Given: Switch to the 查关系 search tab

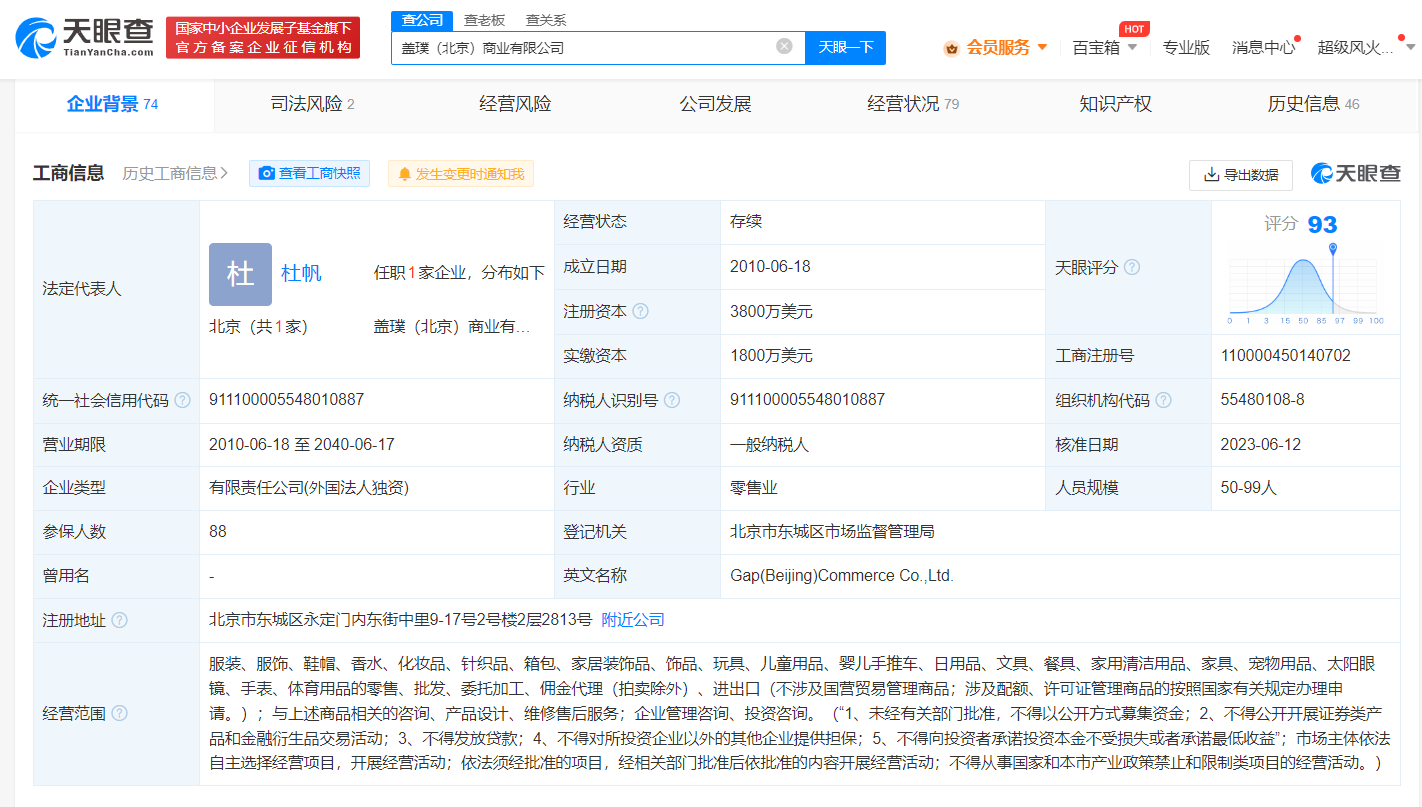Looking at the screenshot, I should coord(546,20).
